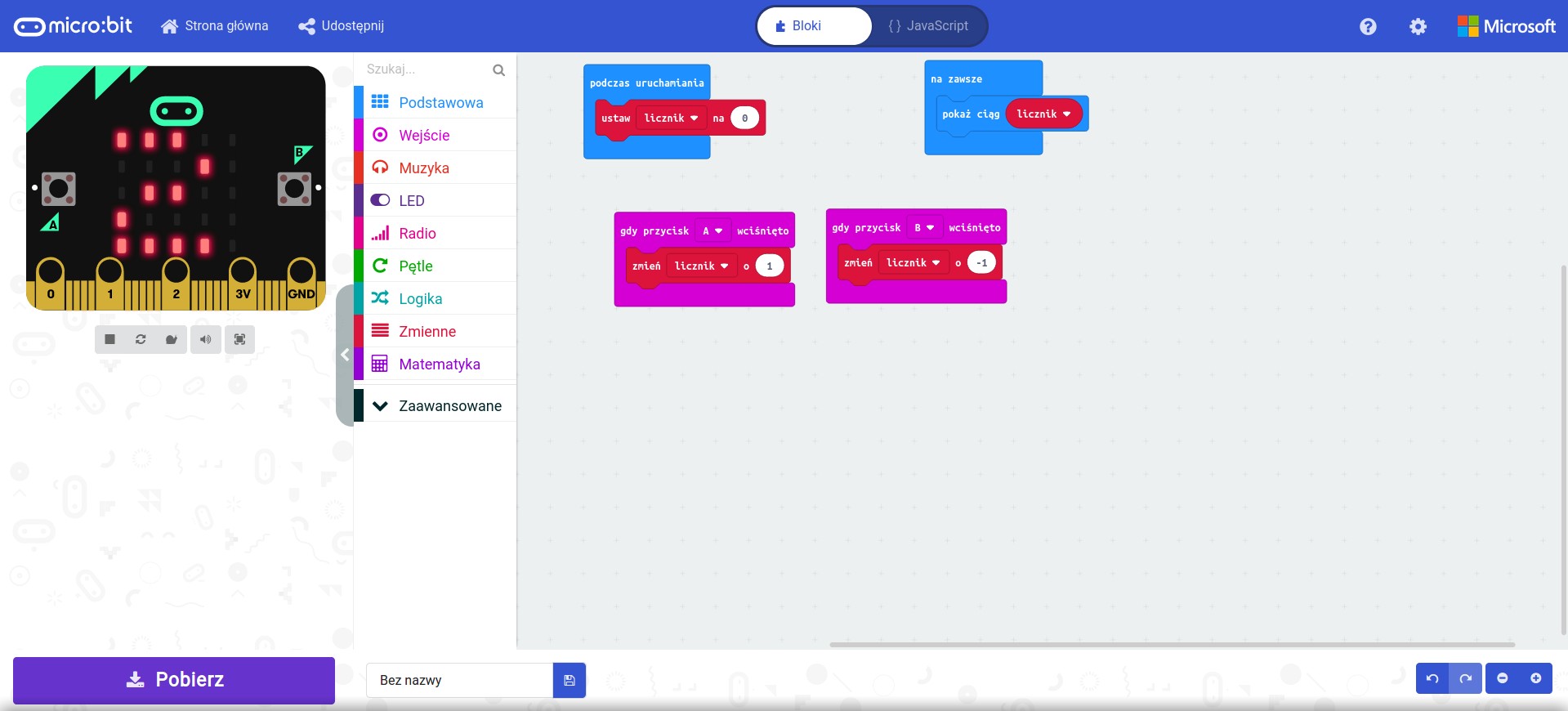Restart the simulator with the refresh icon
1568x711 pixels.
(141, 339)
